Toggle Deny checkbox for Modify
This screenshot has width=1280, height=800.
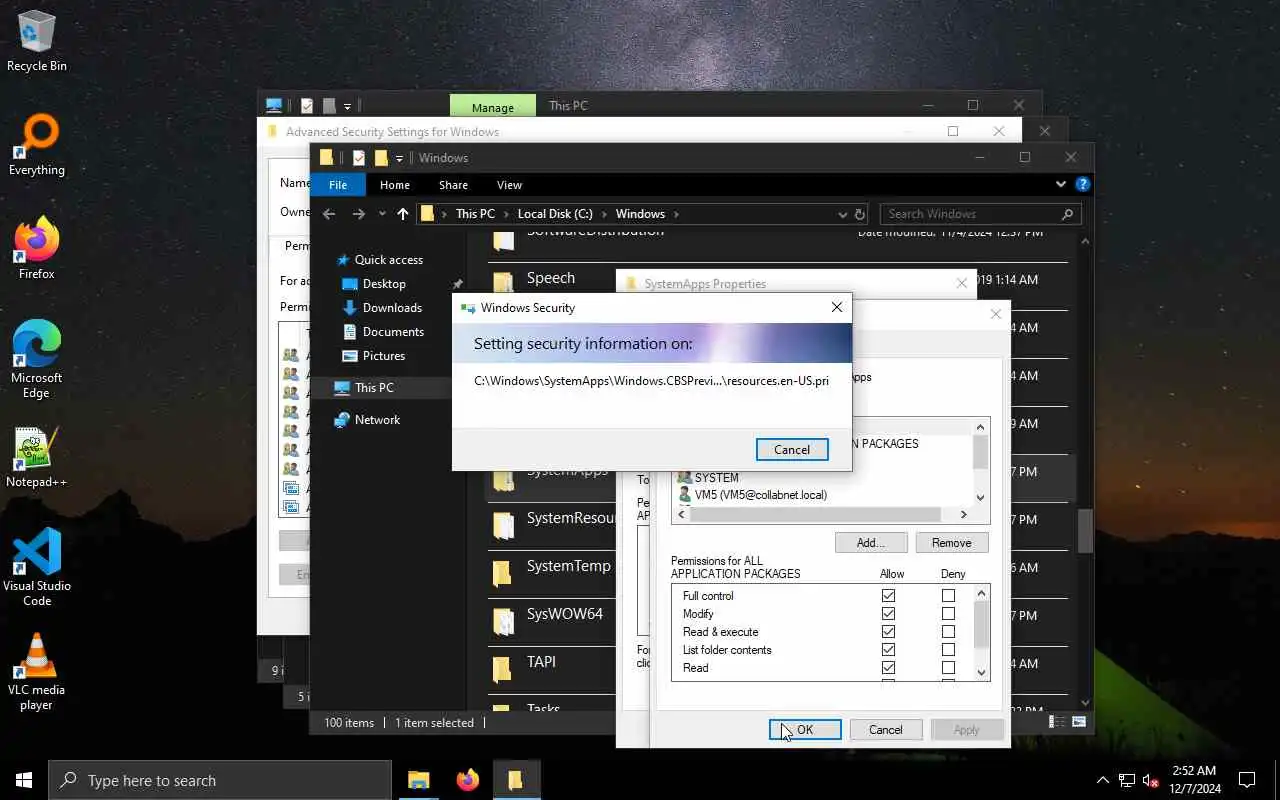click(948, 614)
